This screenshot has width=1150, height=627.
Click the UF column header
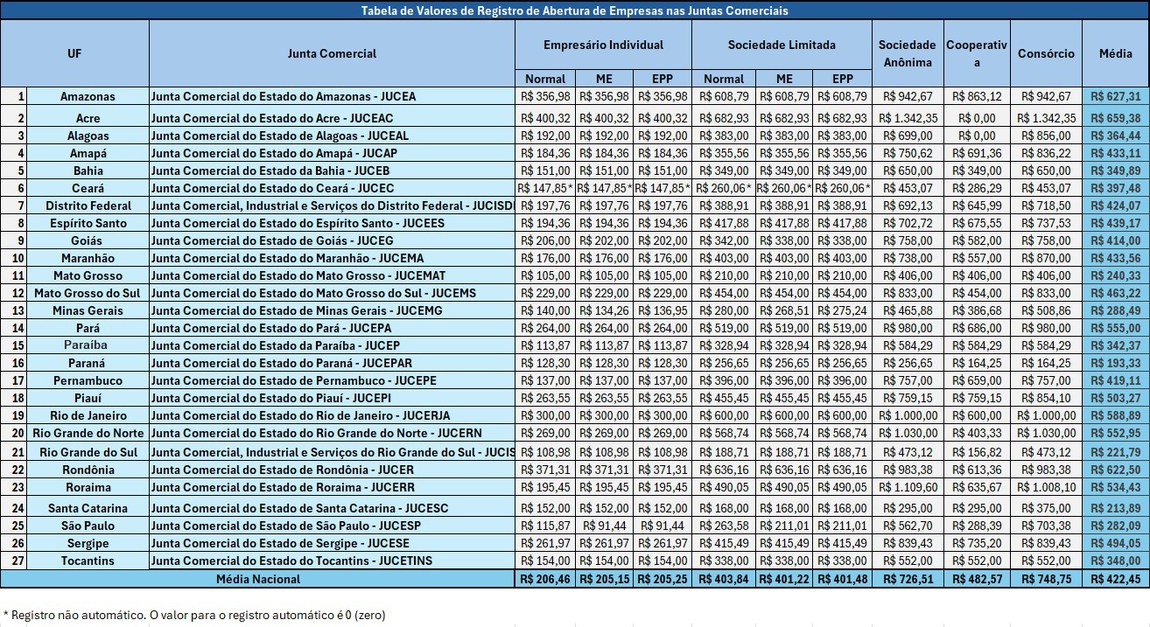point(74,54)
